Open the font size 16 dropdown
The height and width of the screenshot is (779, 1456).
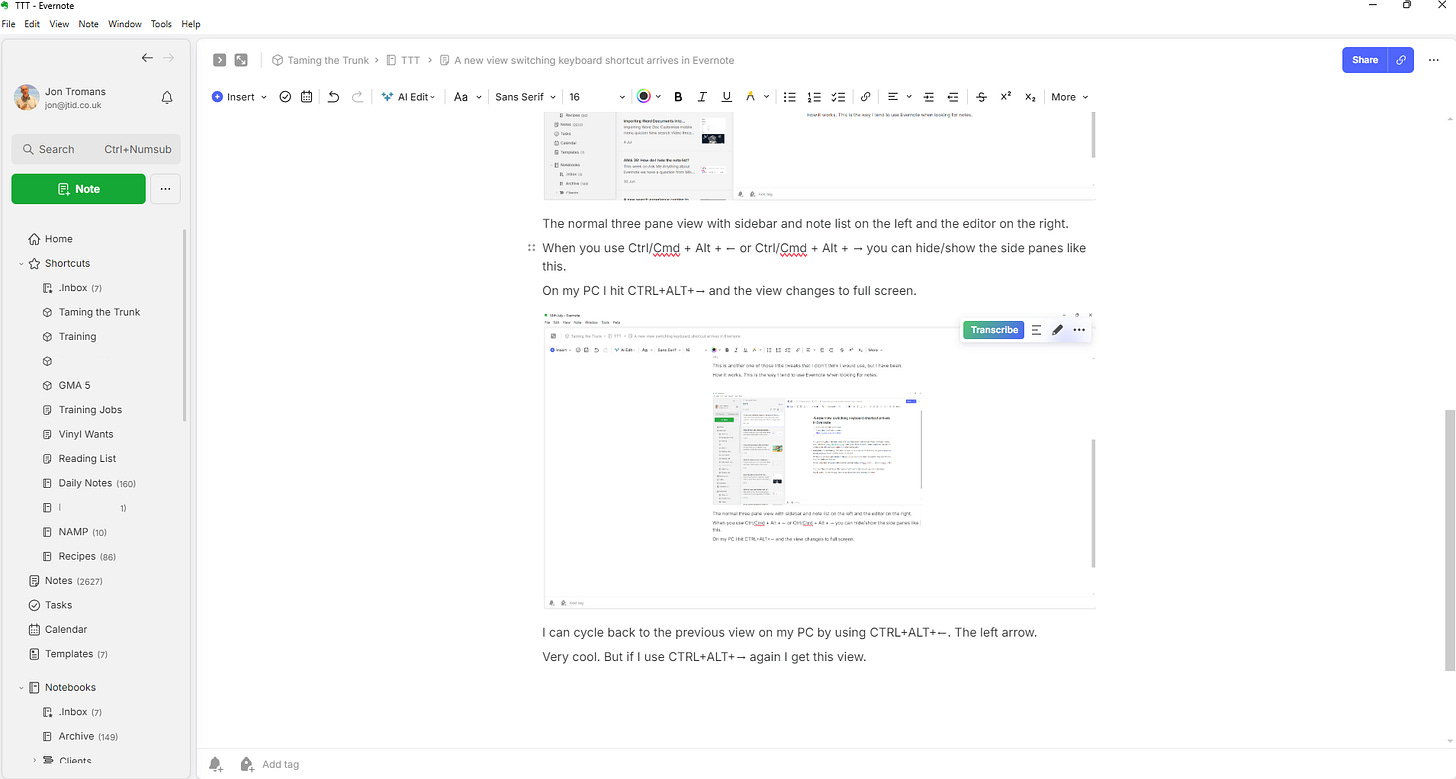click(597, 97)
